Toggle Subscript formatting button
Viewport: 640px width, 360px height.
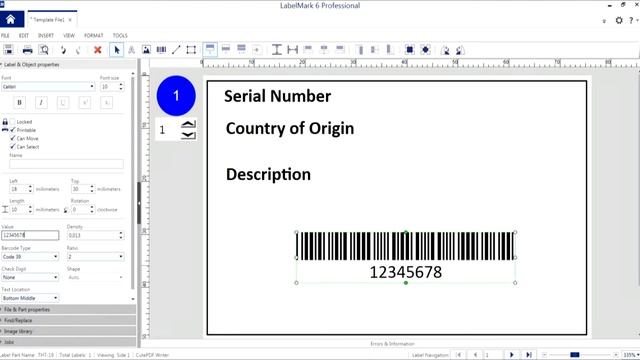[106, 102]
